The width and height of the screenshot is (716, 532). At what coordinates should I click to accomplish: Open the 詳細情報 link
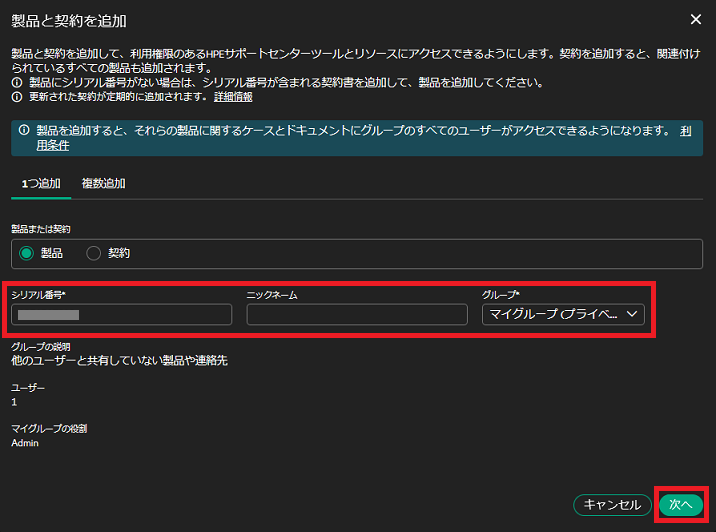pyautogui.click(x=232, y=97)
